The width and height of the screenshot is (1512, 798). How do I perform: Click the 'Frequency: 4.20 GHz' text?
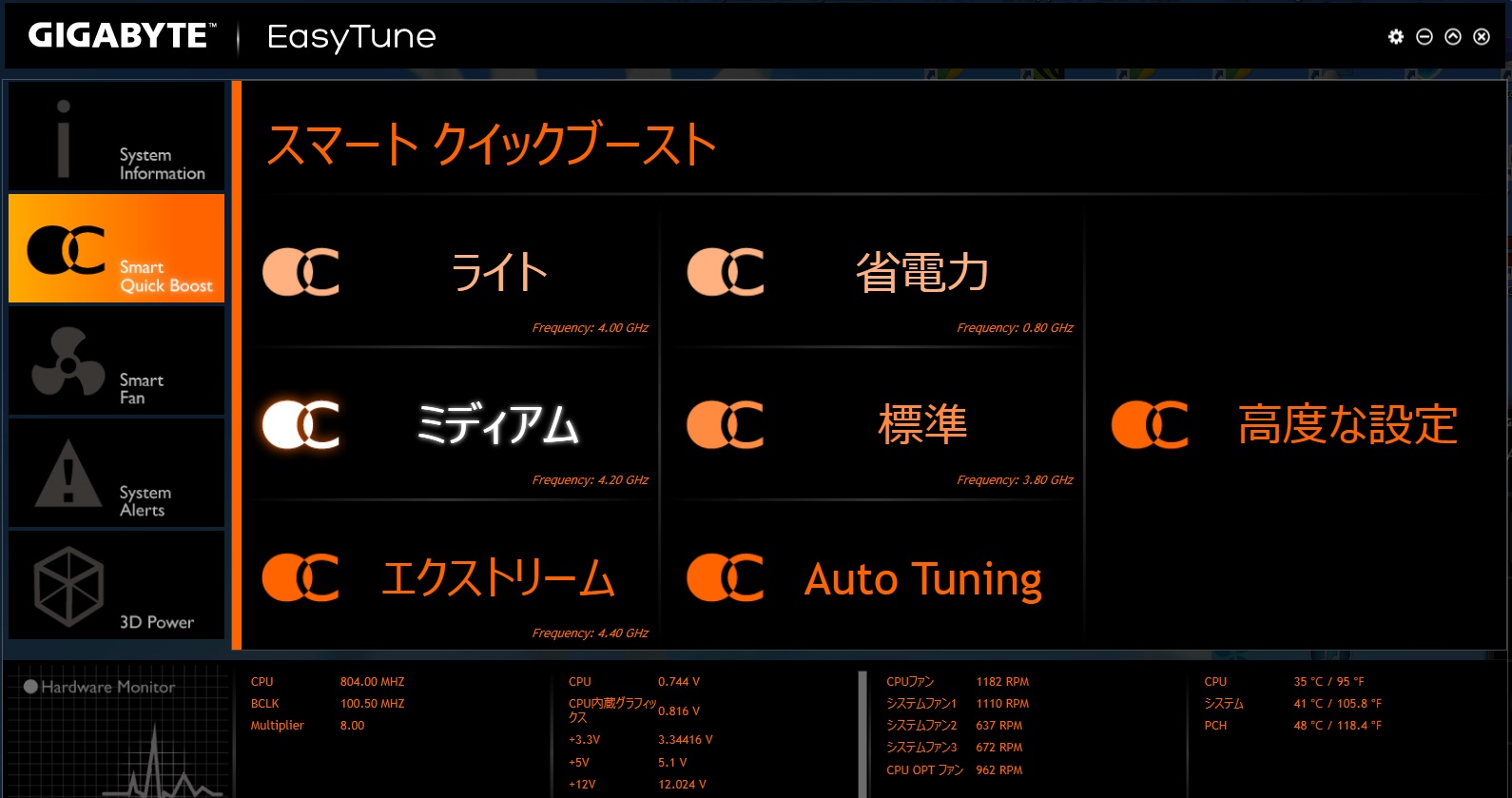point(590,480)
